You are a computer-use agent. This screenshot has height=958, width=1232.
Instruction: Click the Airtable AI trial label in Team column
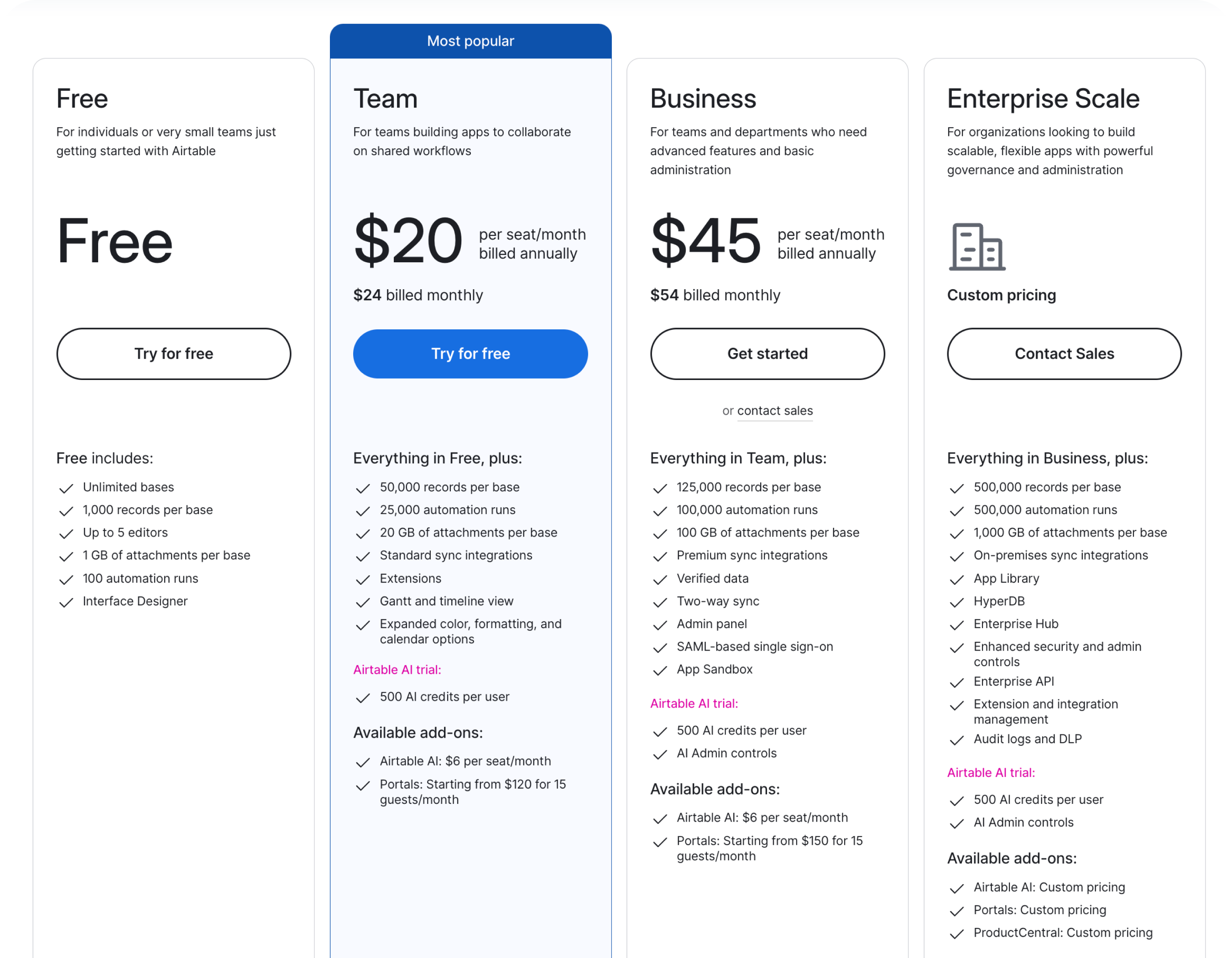(397, 670)
